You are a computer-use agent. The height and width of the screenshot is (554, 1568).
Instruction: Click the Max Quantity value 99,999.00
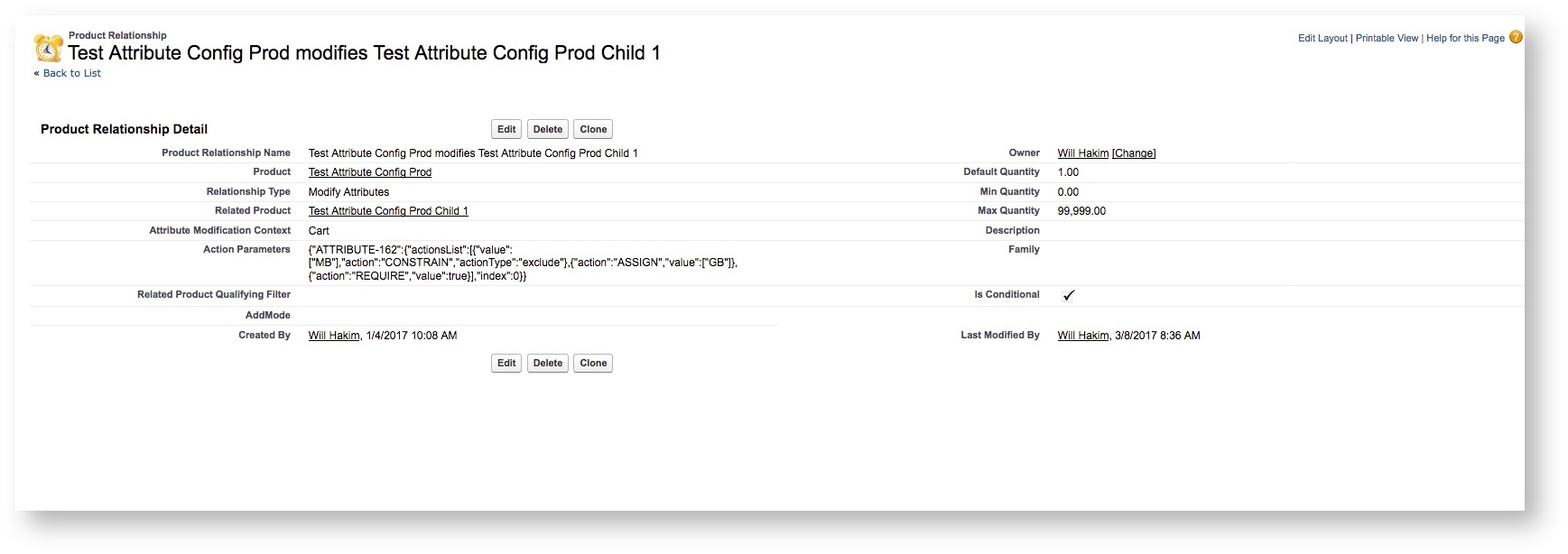[1081, 211]
